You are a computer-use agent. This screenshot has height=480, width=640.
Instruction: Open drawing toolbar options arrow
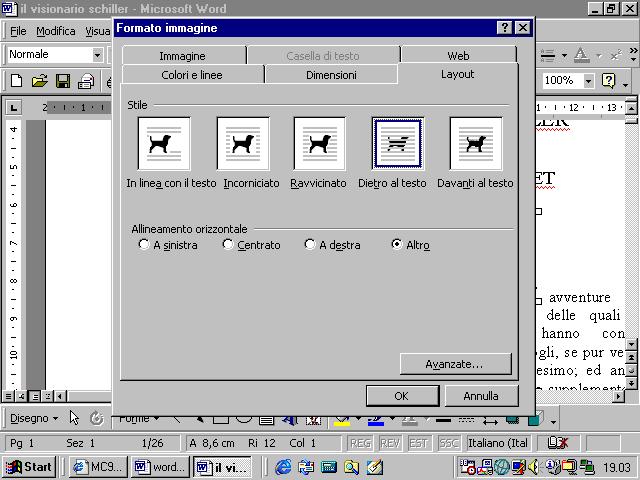pyautogui.click(x=553, y=422)
